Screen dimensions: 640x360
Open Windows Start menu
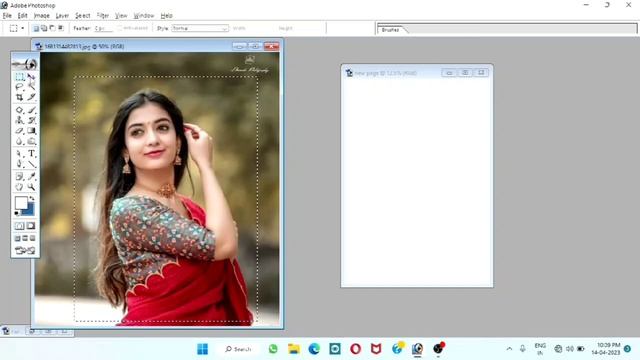pyautogui.click(x=202, y=349)
